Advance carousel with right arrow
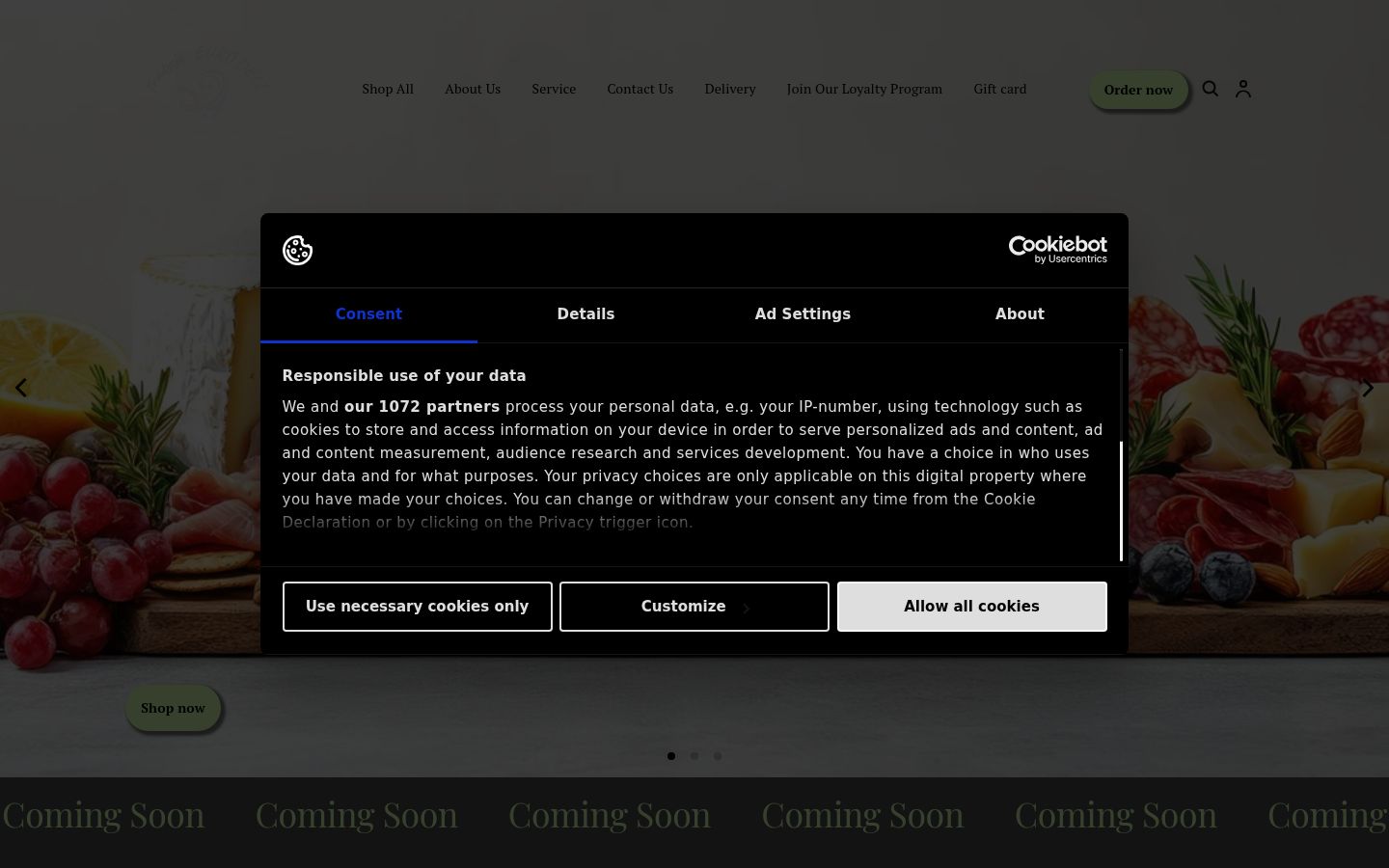 (x=1368, y=388)
